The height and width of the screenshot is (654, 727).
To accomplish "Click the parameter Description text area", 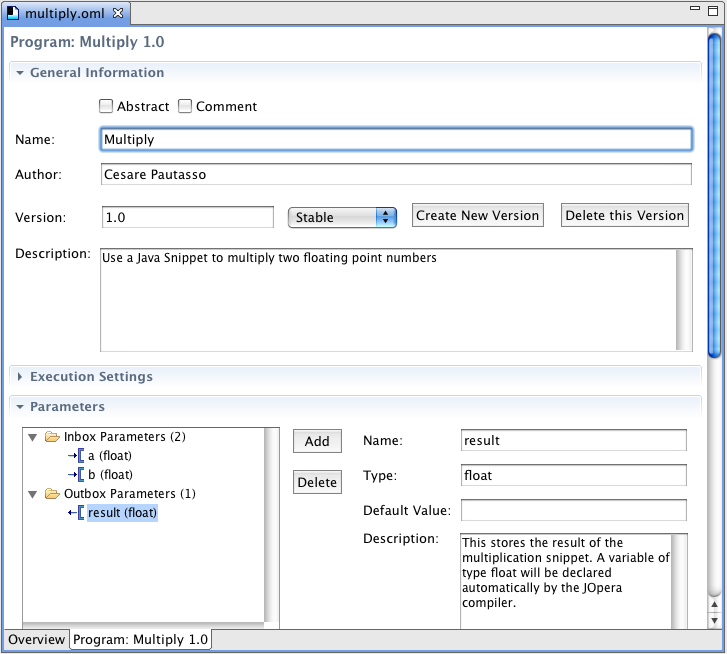I will 566,581.
